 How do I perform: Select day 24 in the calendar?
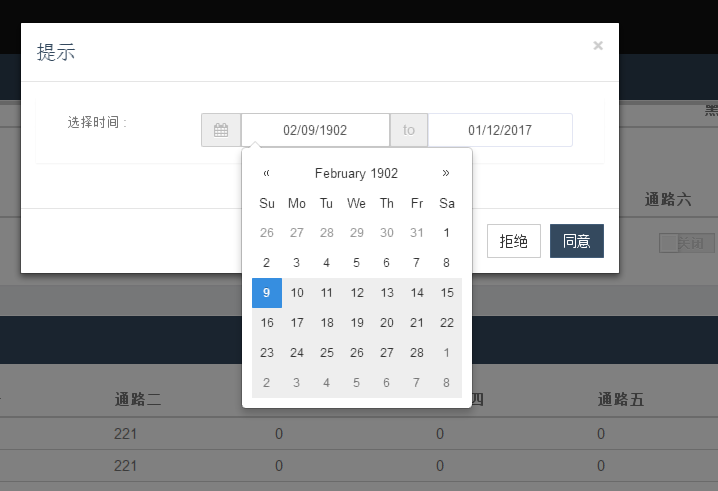(x=297, y=353)
